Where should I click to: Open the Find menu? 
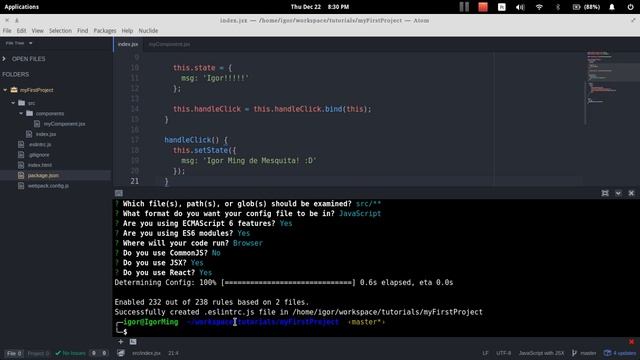pyautogui.click(x=82, y=31)
